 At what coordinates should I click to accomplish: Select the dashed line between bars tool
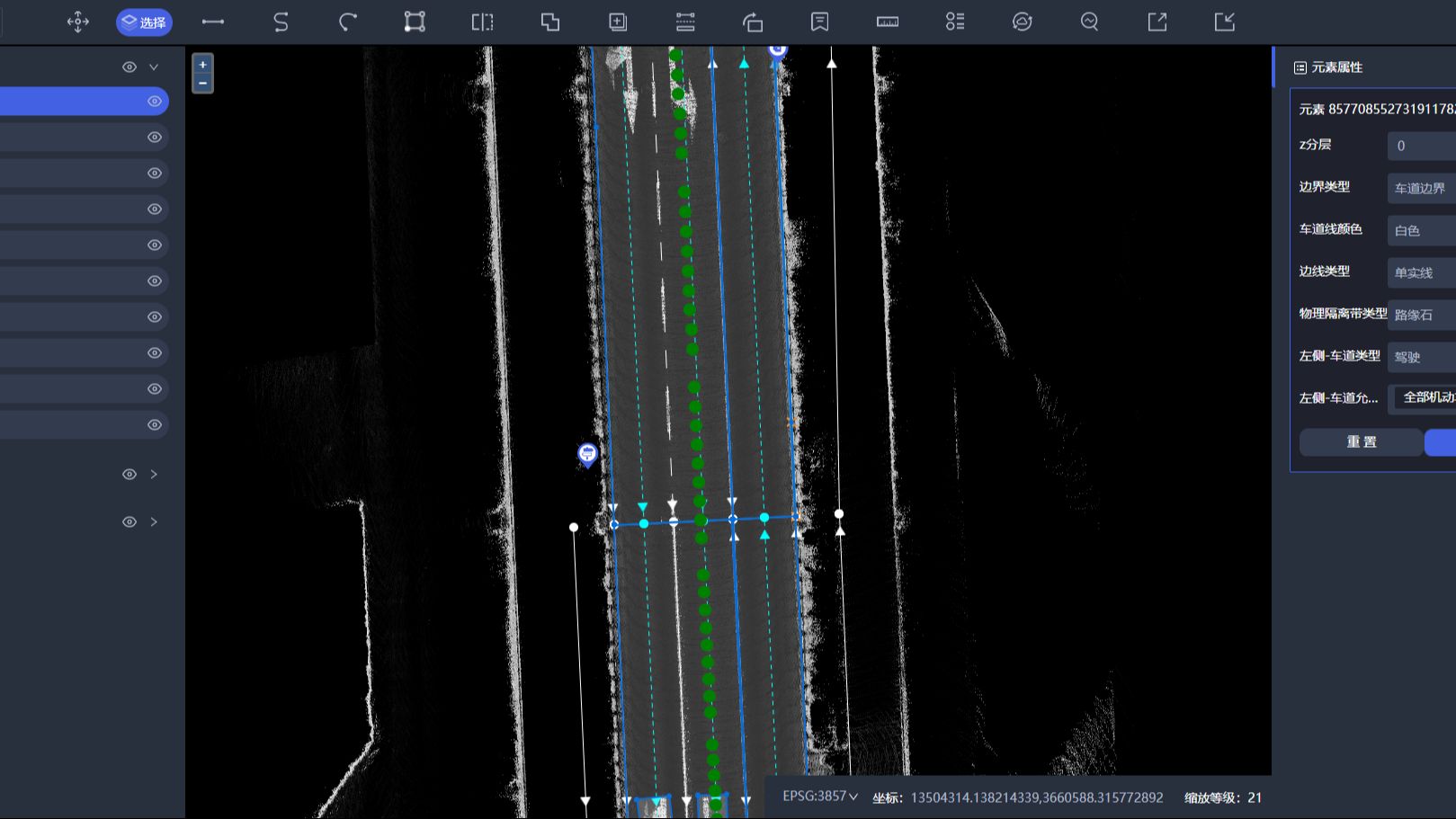point(685,22)
